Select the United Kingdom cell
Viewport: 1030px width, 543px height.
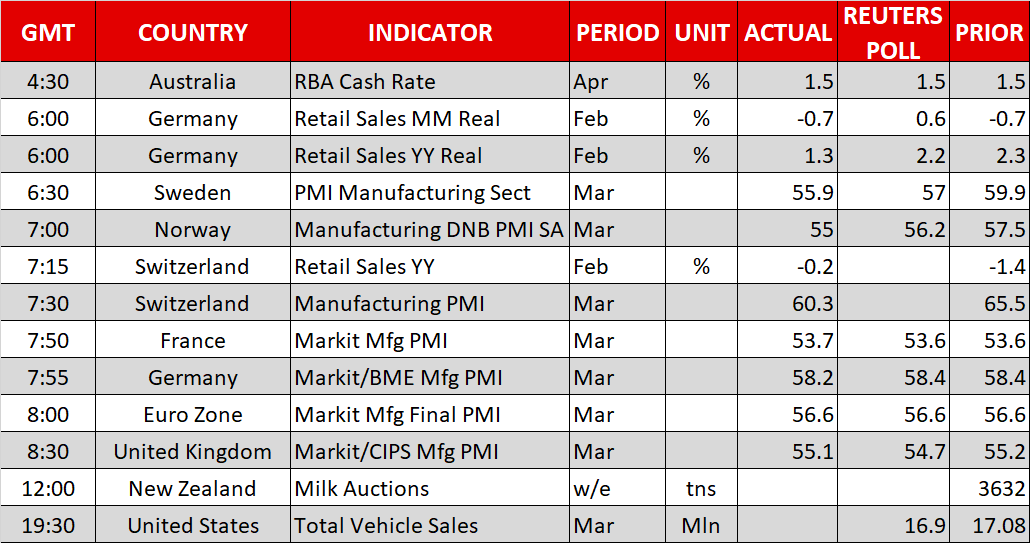click(193, 452)
